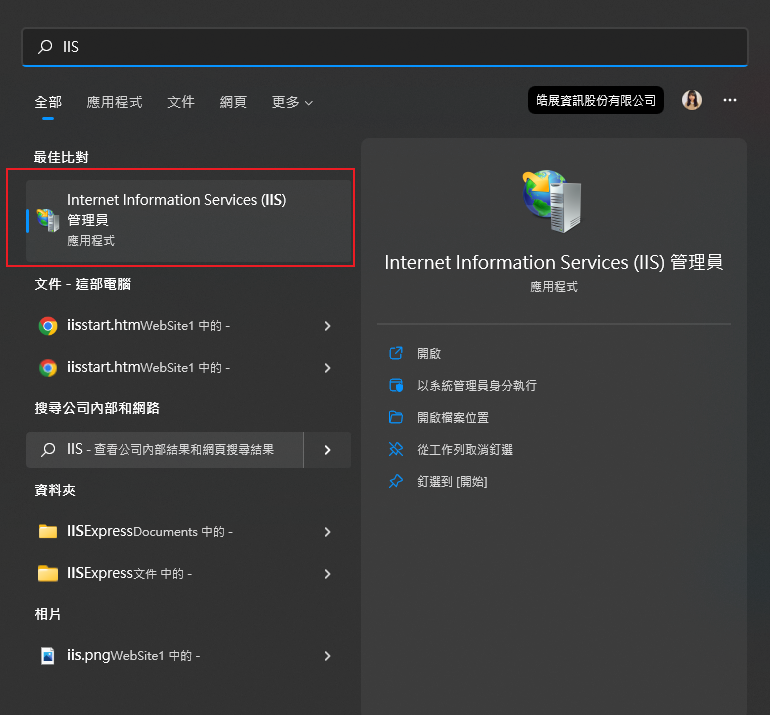Click Chrome icon of second iisstart.htm result
The image size is (770, 715).
(x=48, y=368)
